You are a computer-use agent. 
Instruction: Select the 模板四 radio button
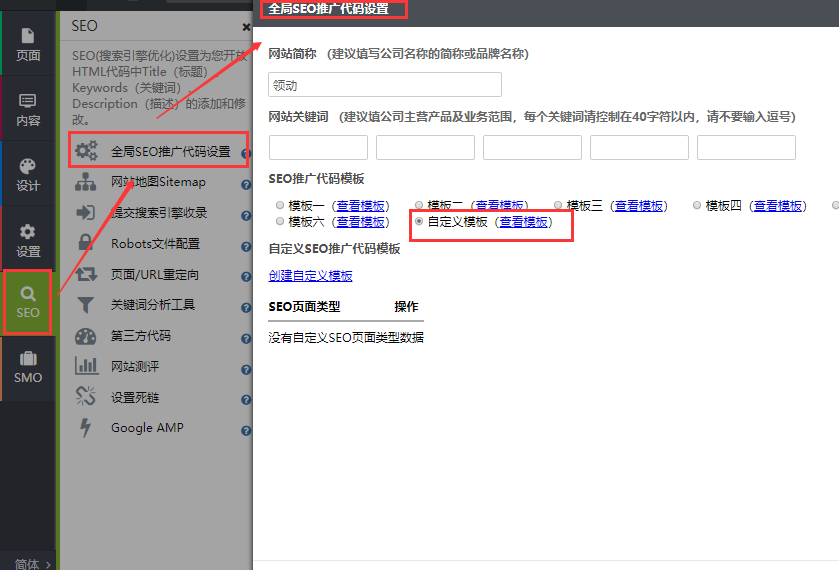click(698, 205)
